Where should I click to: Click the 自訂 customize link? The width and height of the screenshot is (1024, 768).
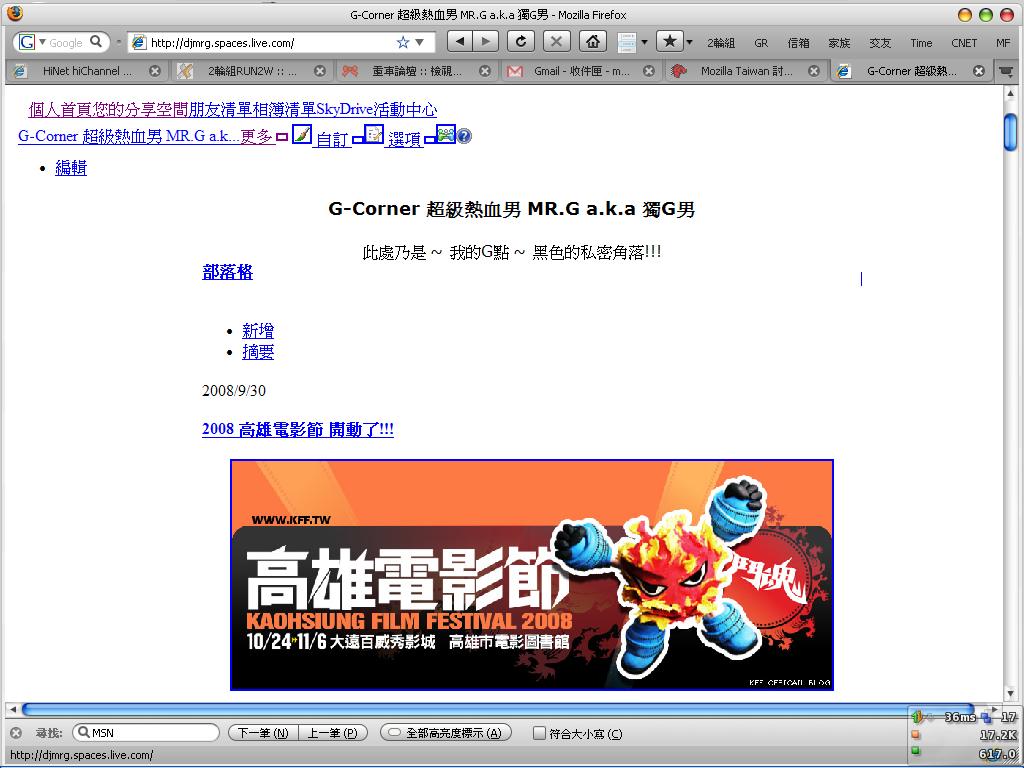pos(333,138)
